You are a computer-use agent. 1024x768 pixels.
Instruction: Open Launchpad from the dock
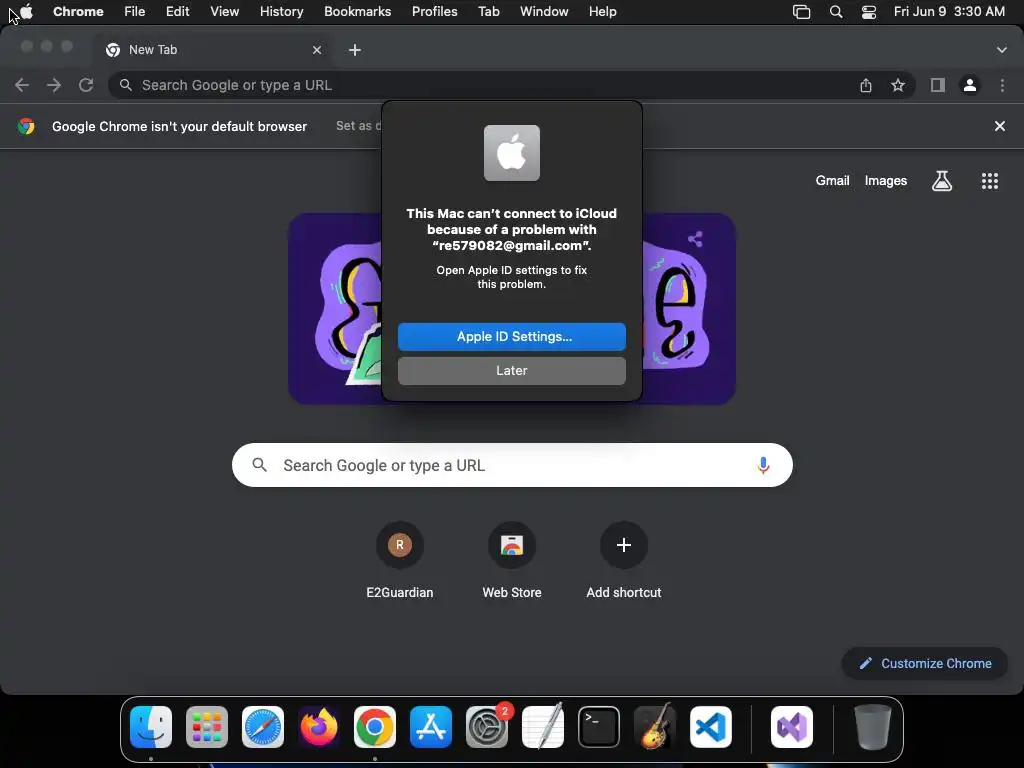207,727
